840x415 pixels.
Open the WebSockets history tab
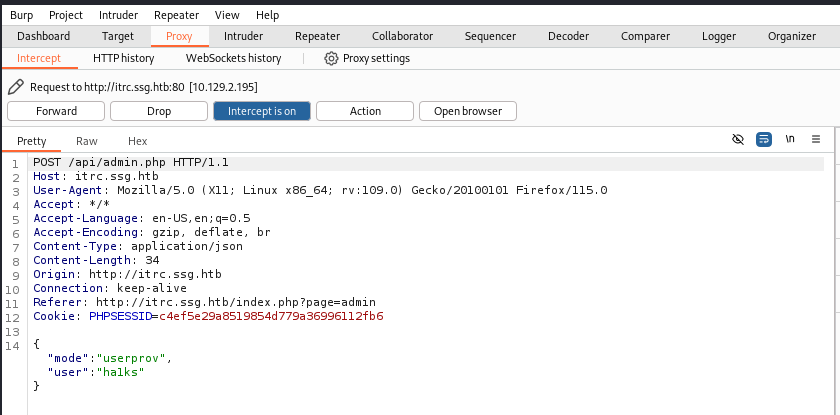tap(234, 58)
